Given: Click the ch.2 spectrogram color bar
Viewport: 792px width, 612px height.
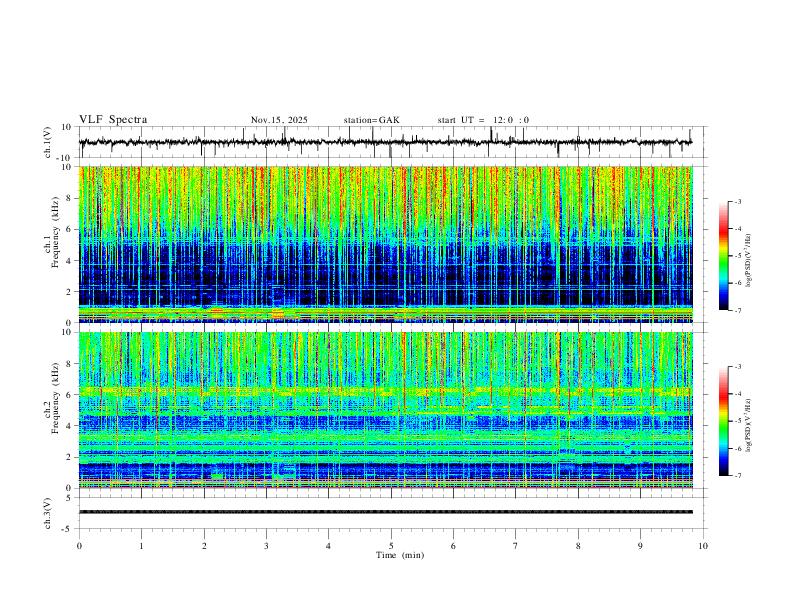Looking at the screenshot, I should (x=723, y=421).
